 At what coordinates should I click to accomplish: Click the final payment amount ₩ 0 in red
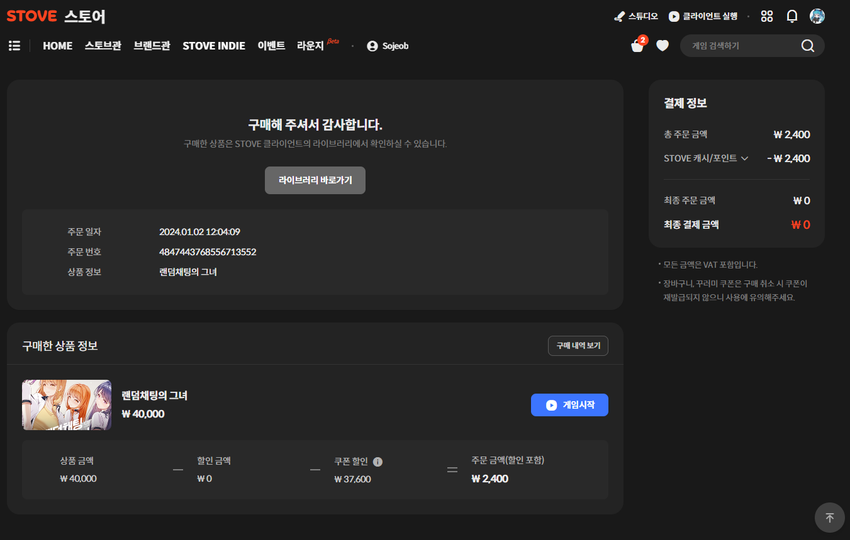coord(801,225)
